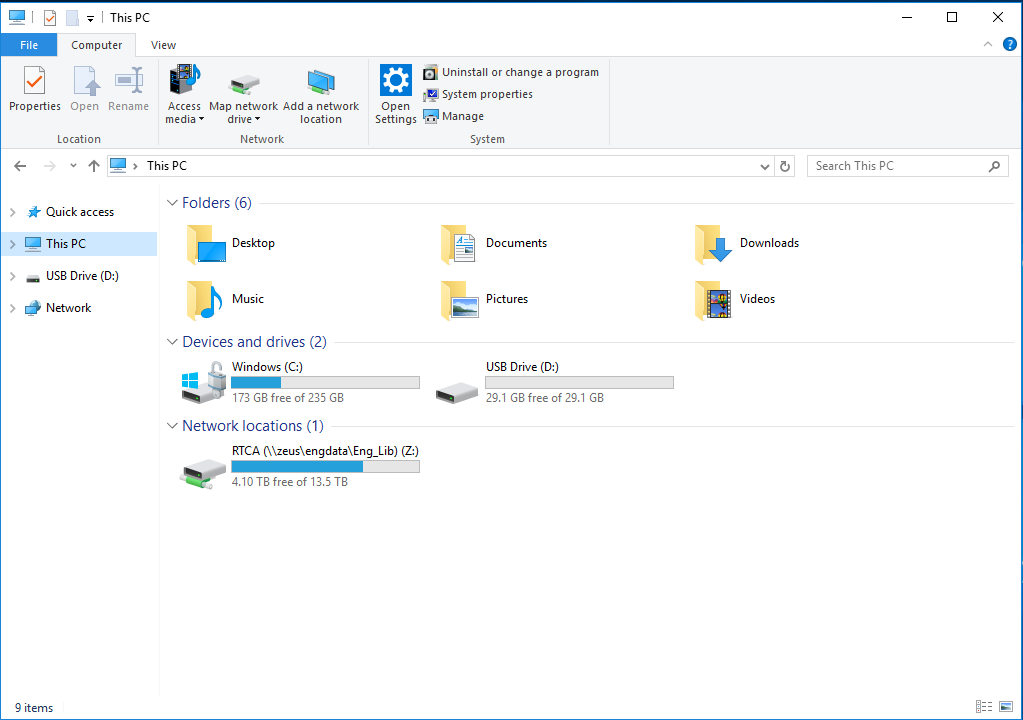Select the Windows (C:) drive icon

pyautogui.click(x=204, y=383)
